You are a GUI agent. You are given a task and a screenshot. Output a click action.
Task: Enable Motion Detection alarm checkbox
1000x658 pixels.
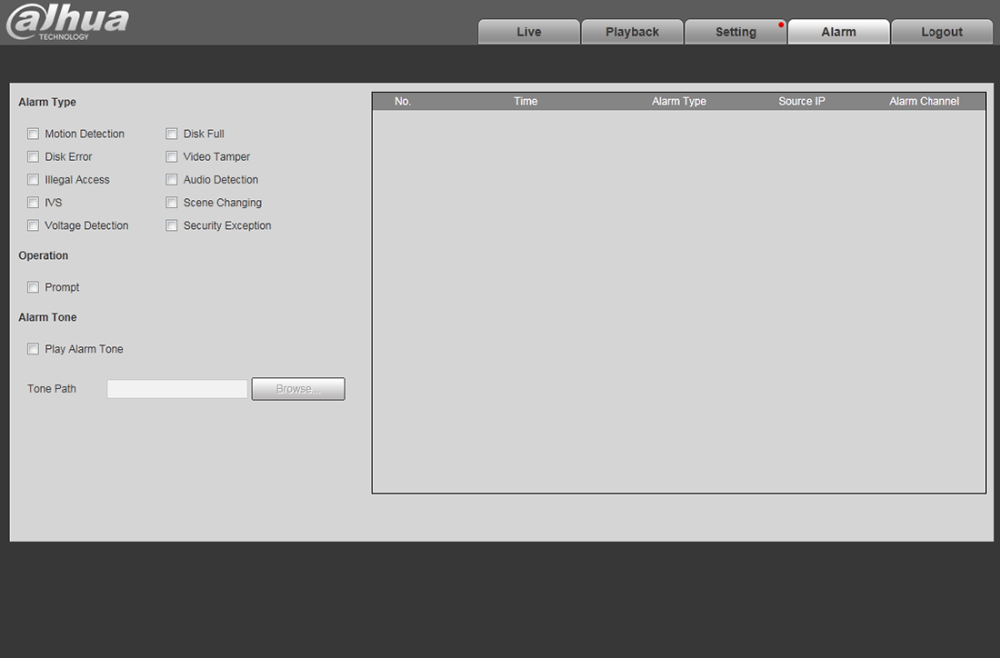click(x=33, y=134)
